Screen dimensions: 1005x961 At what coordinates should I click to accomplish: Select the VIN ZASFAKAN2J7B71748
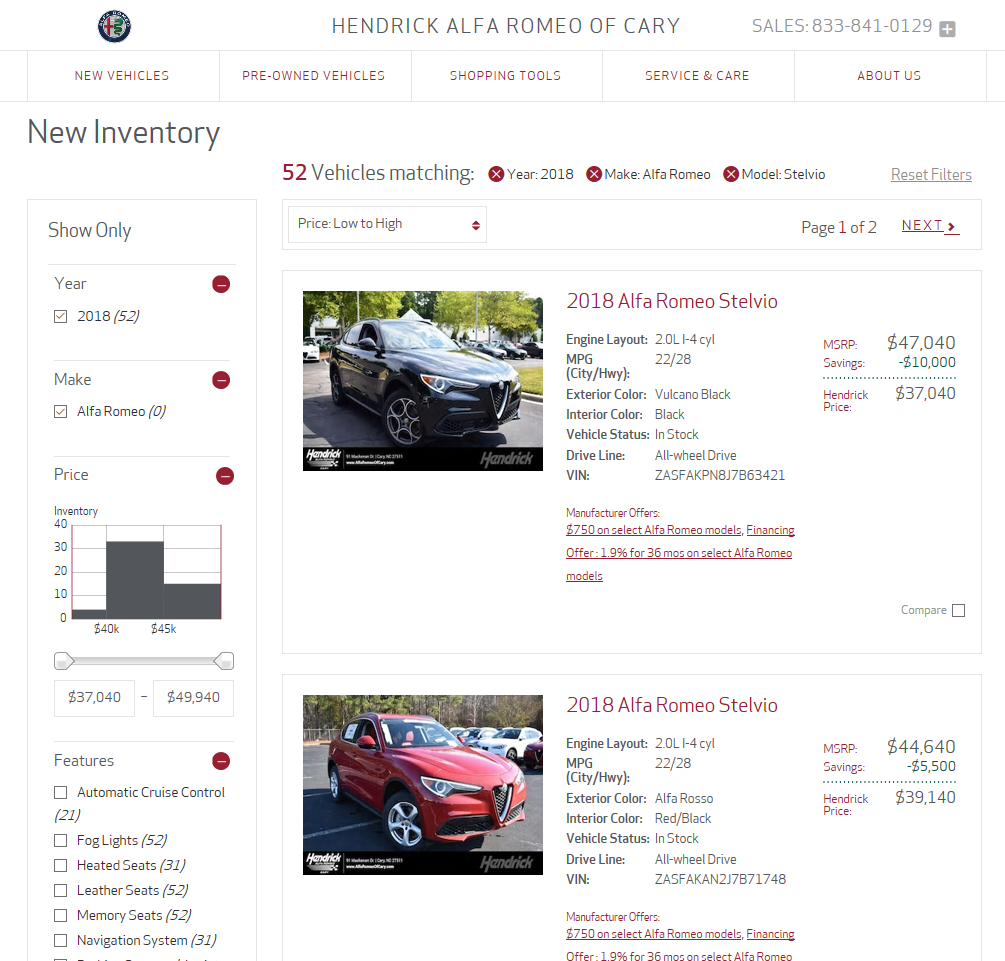pyautogui.click(x=720, y=880)
